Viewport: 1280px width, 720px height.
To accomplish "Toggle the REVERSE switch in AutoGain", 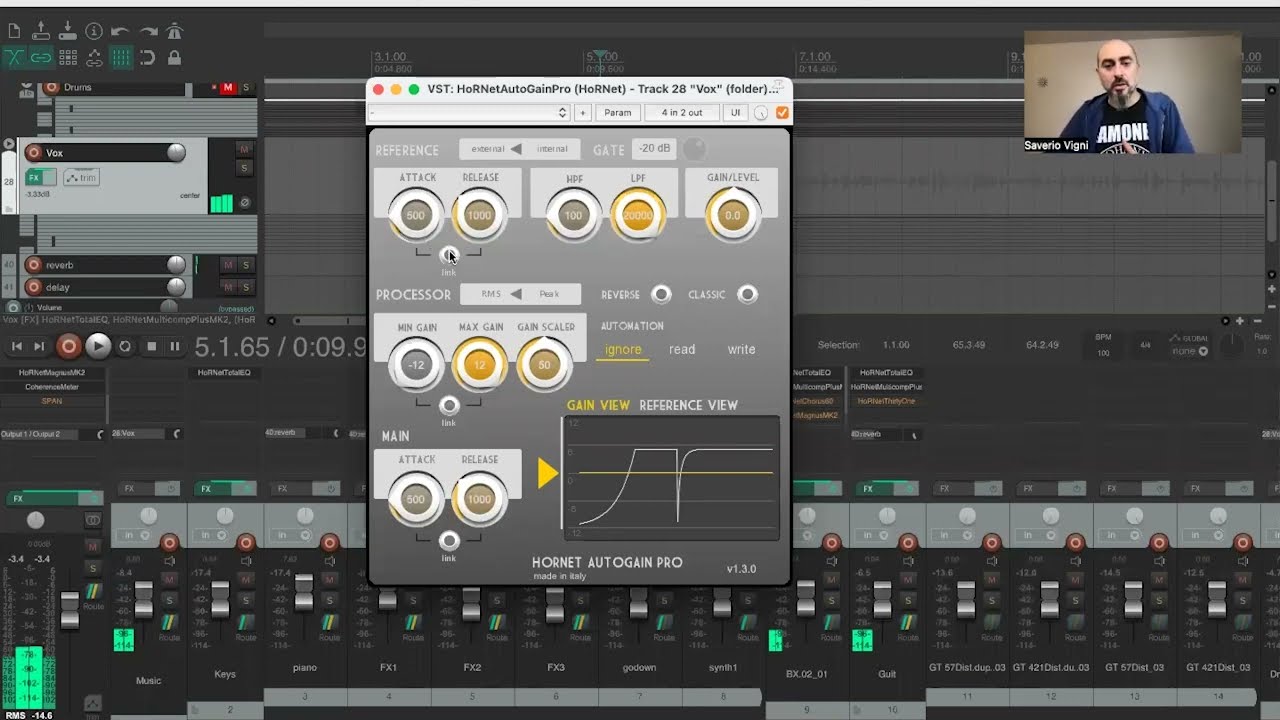I will click(x=661, y=294).
